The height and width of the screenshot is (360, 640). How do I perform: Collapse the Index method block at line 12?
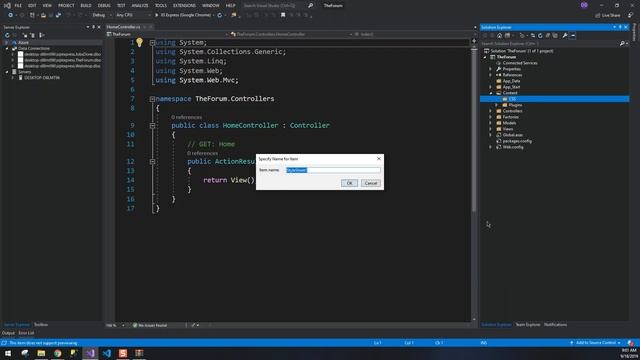point(152,162)
